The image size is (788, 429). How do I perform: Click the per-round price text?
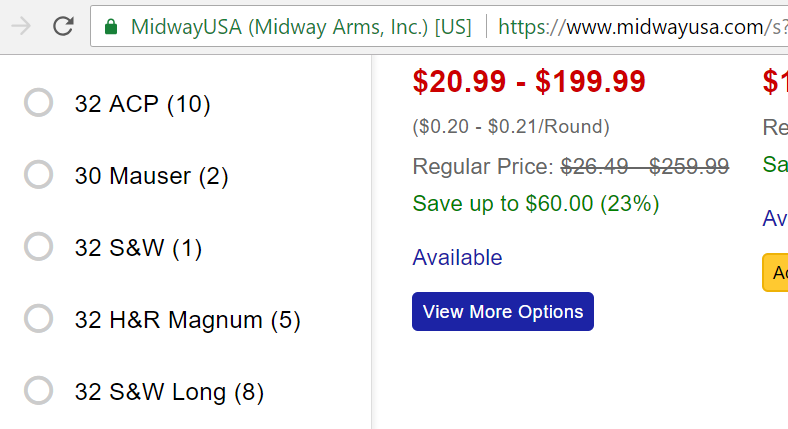[x=511, y=127]
